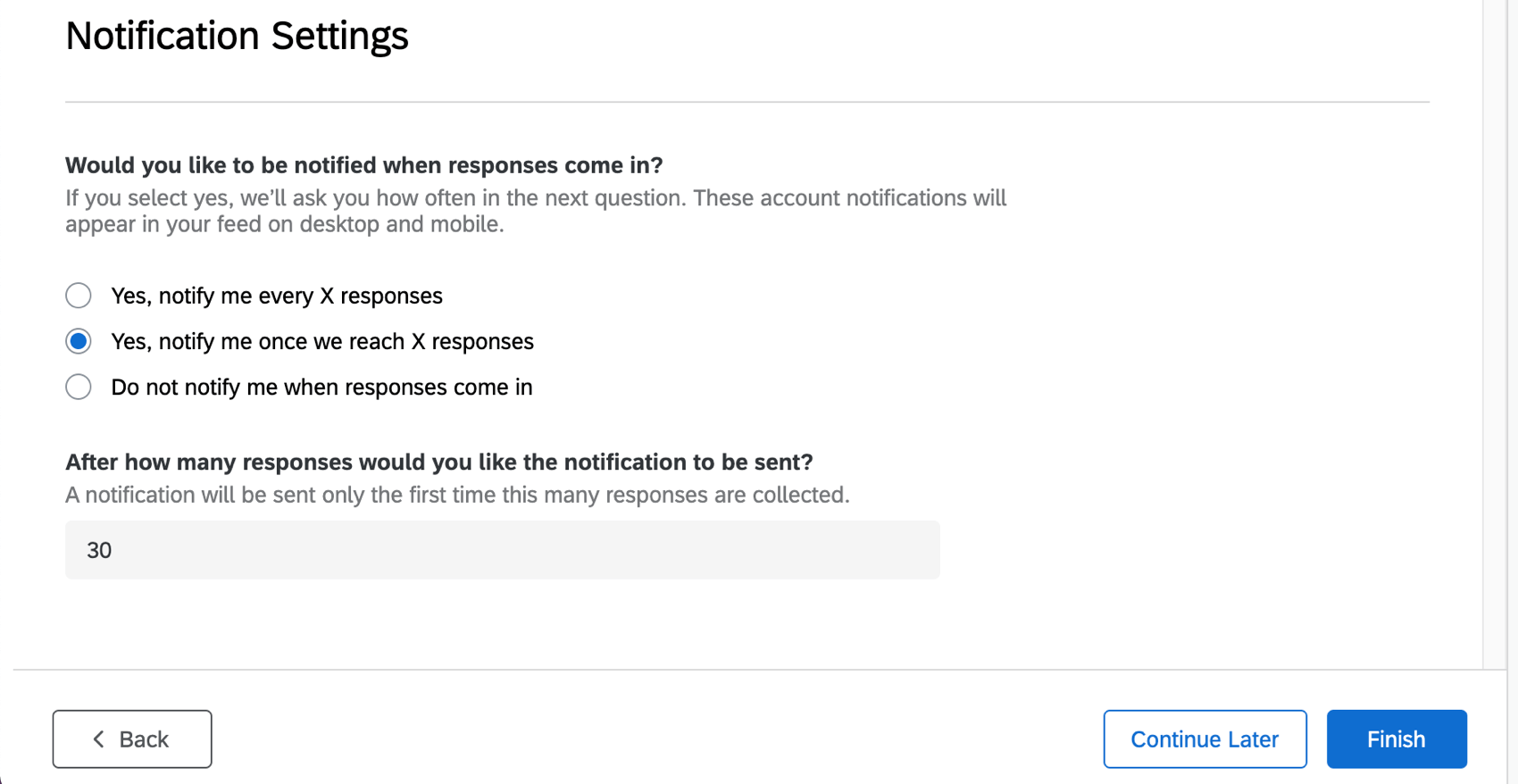Image resolution: width=1518 pixels, height=784 pixels.
Task: Click the label "Do not notify me when responses come in"
Action: pyautogui.click(x=321, y=387)
